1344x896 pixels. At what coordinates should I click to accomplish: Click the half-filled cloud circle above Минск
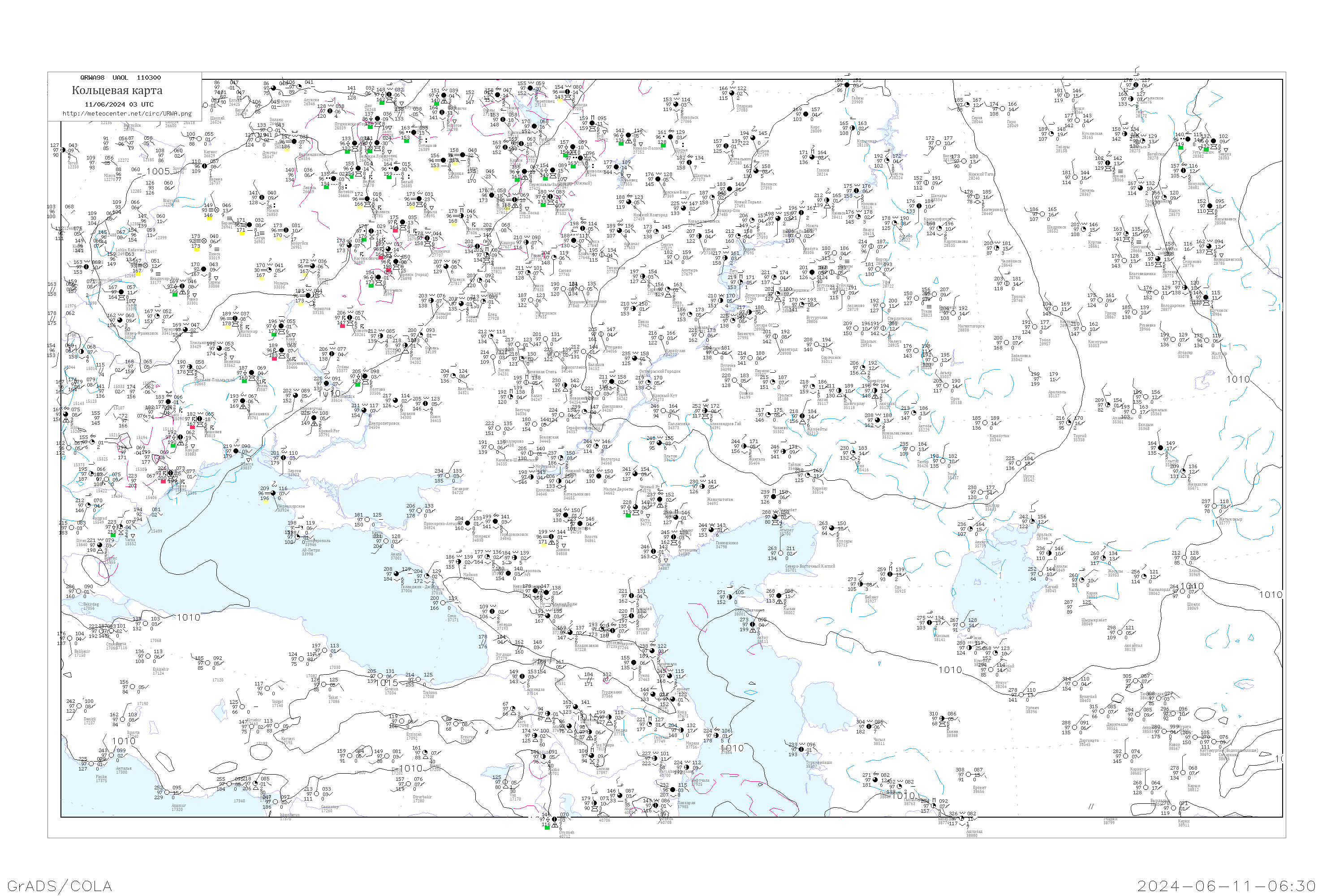coord(262,198)
